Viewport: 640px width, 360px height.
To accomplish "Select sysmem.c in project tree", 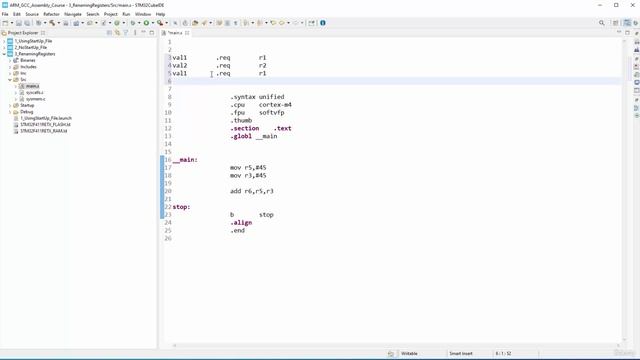I will point(36,99).
